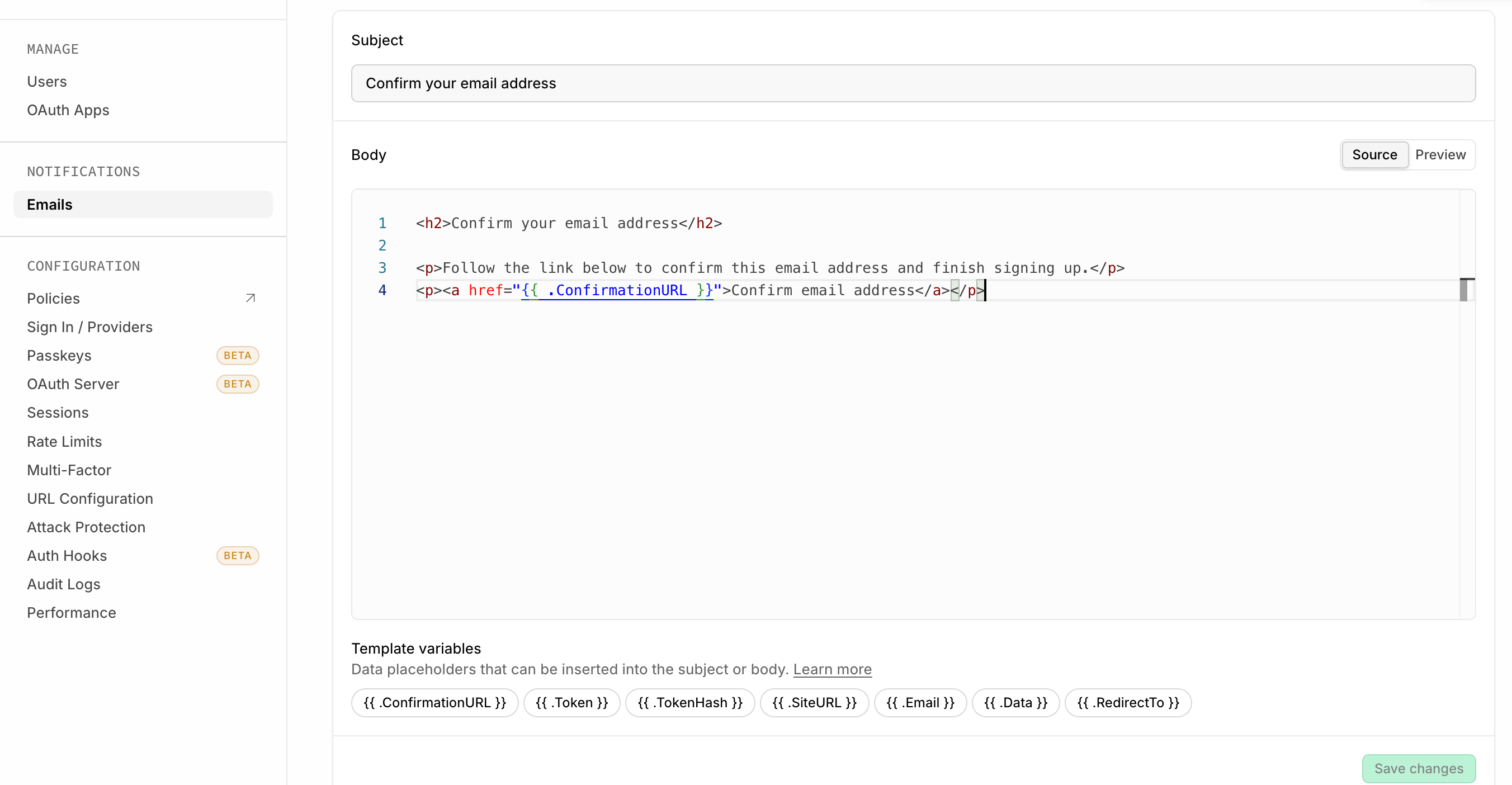Open Policies configuration
Image resolution: width=1512 pixels, height=785 pixels.
pos(54,298)
